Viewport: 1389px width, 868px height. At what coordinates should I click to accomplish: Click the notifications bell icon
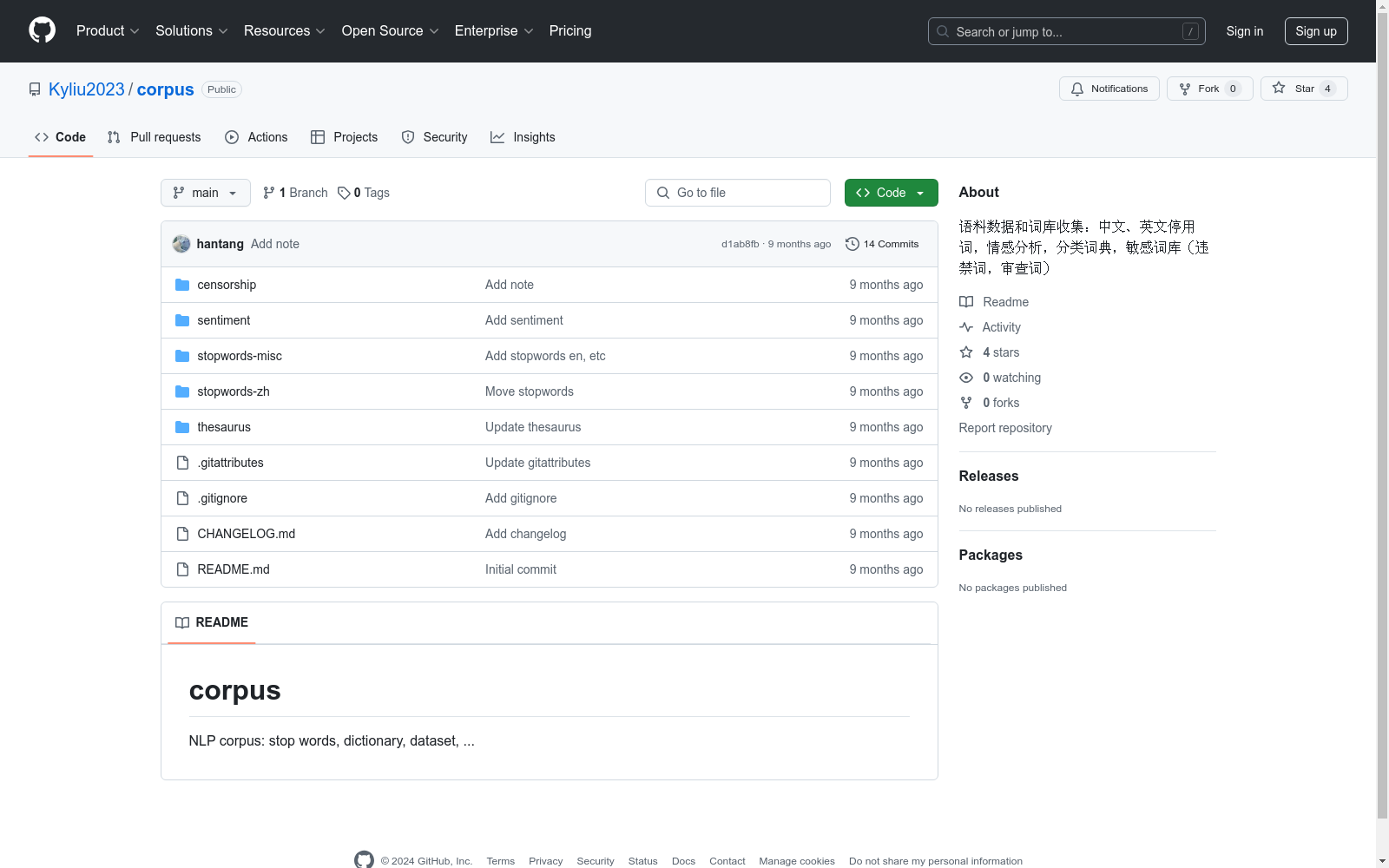point(1077,89)
